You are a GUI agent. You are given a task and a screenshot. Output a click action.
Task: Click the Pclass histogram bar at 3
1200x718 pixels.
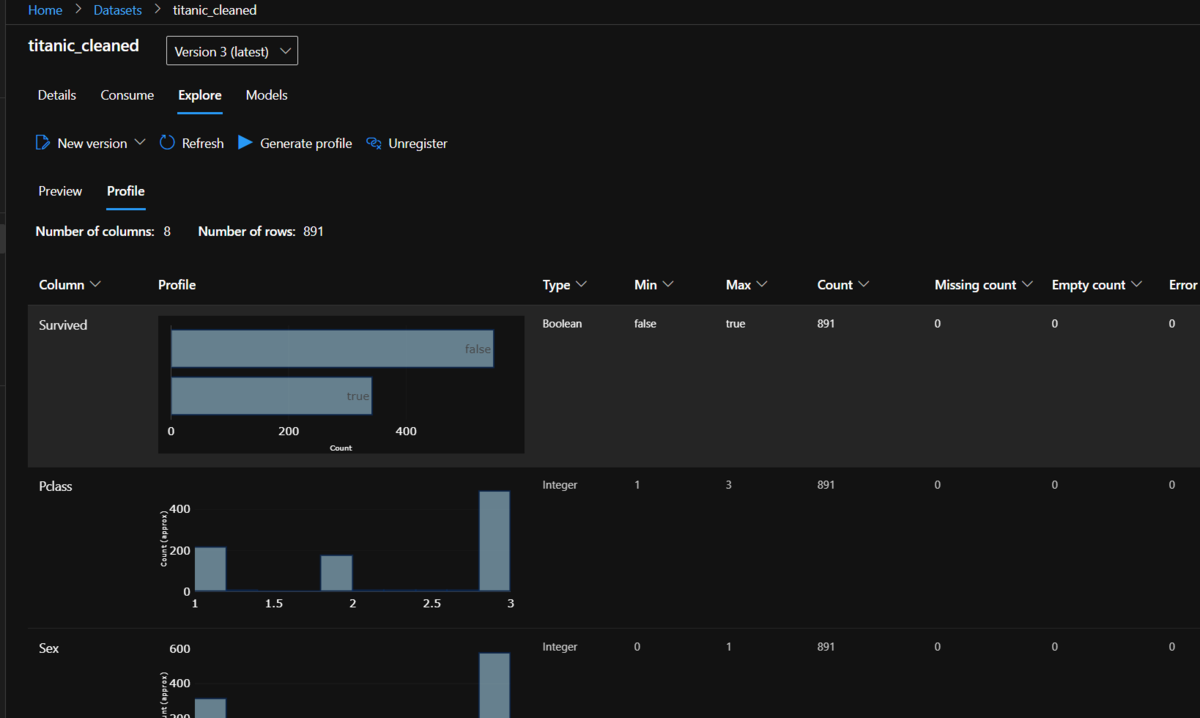point(495,541)
